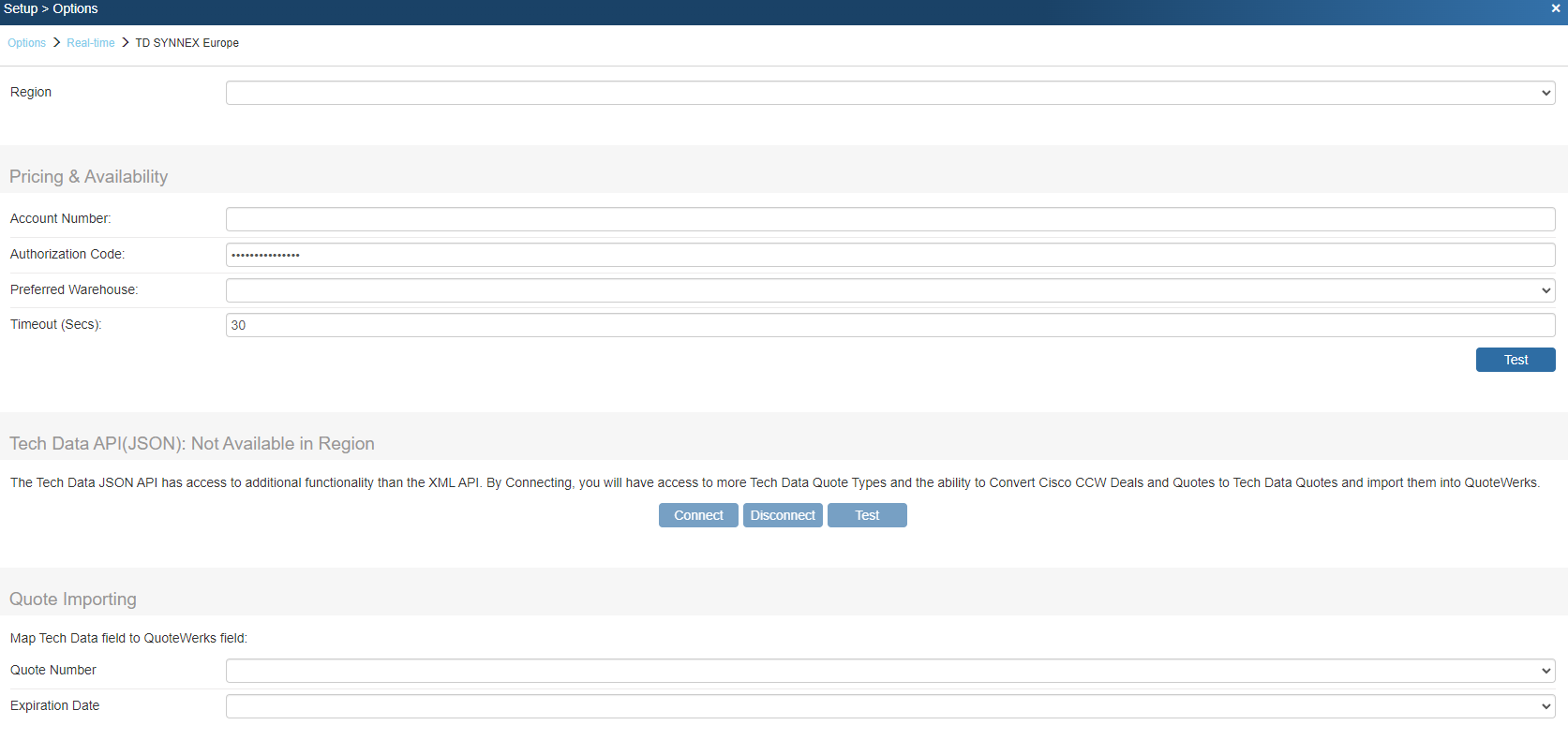Click the Authorization Code label
The image size is (1568, 740).
tap(67, 254)
